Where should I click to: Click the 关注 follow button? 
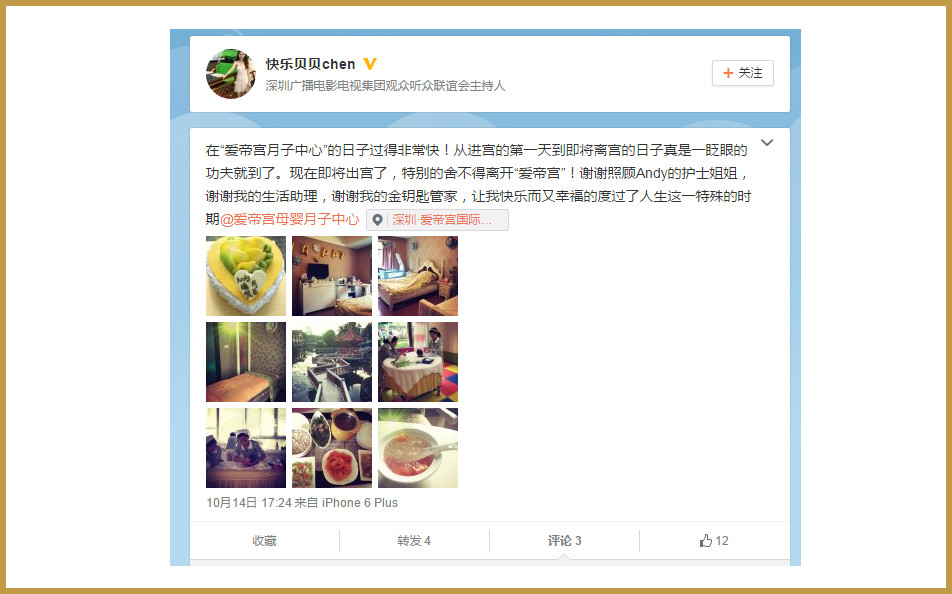743,73
